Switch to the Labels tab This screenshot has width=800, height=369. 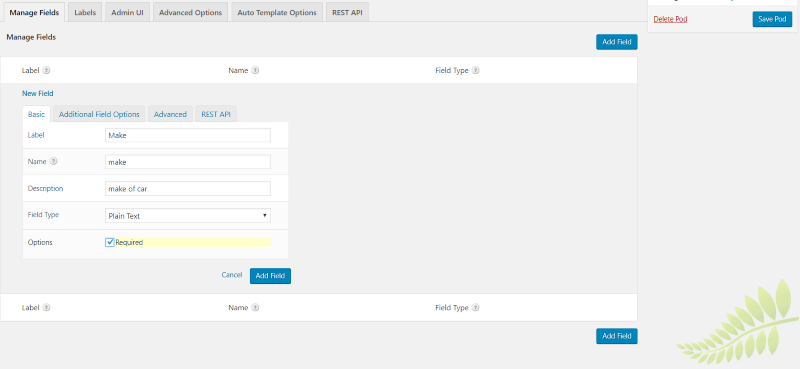85,12
